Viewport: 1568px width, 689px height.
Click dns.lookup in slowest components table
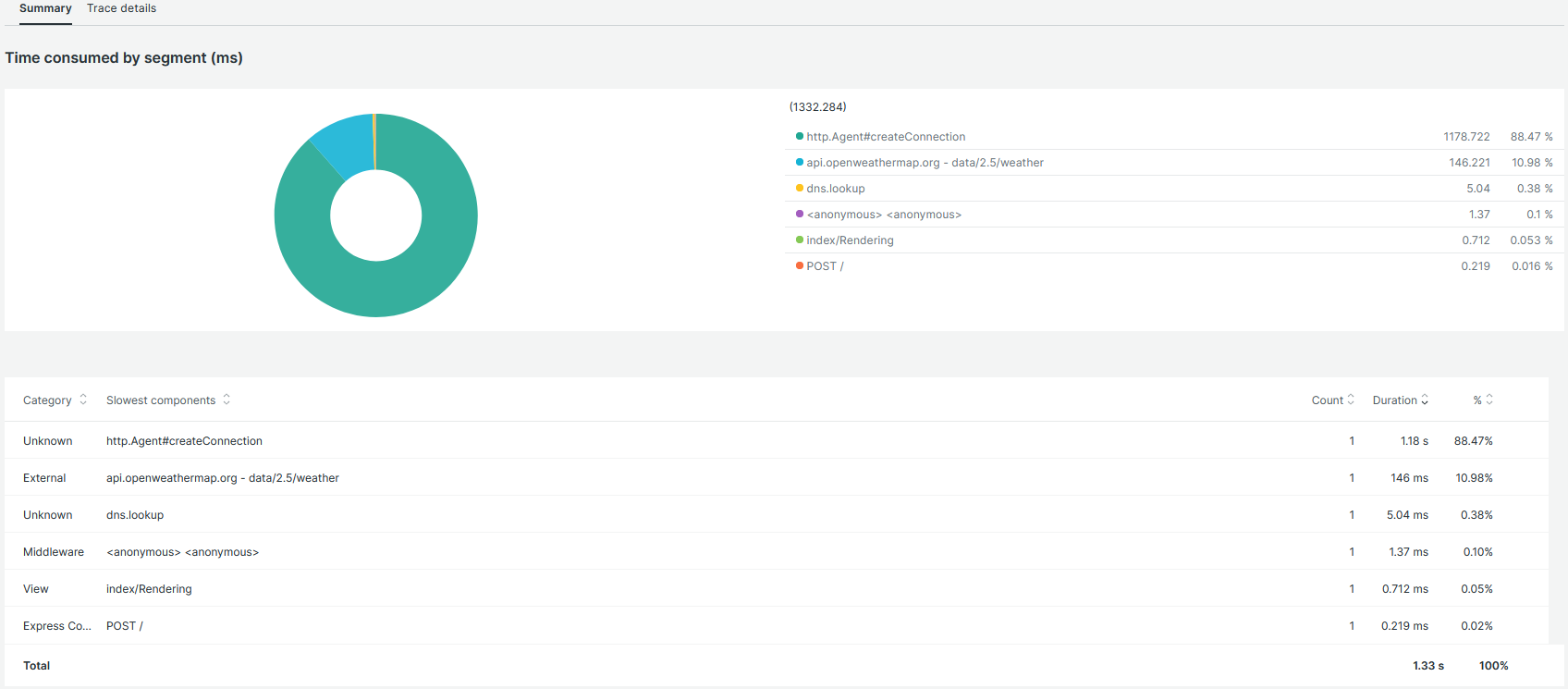point(135,515)
